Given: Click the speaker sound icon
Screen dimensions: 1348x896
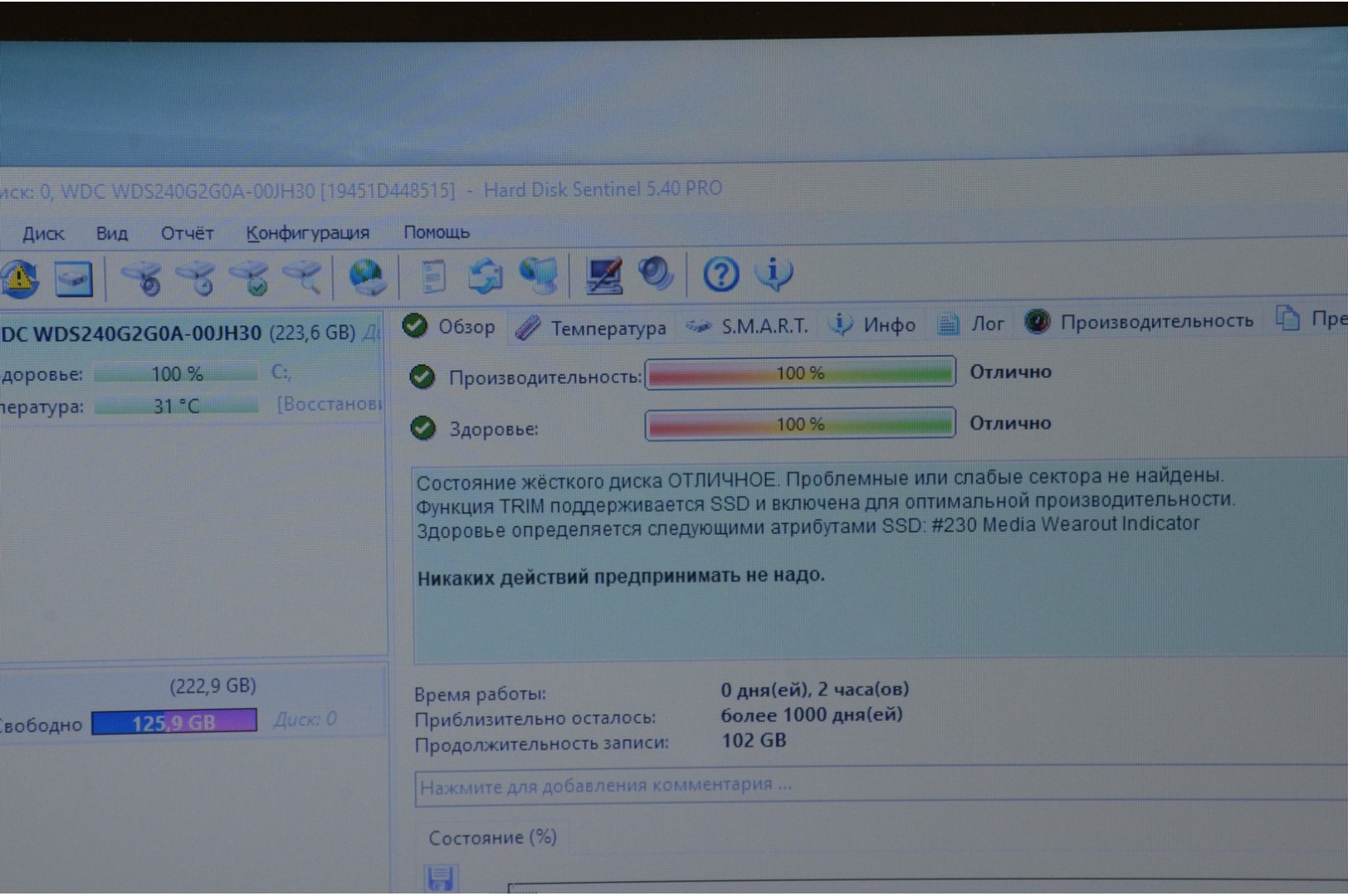Looking at the screenshot, I should tap(656, 274).
